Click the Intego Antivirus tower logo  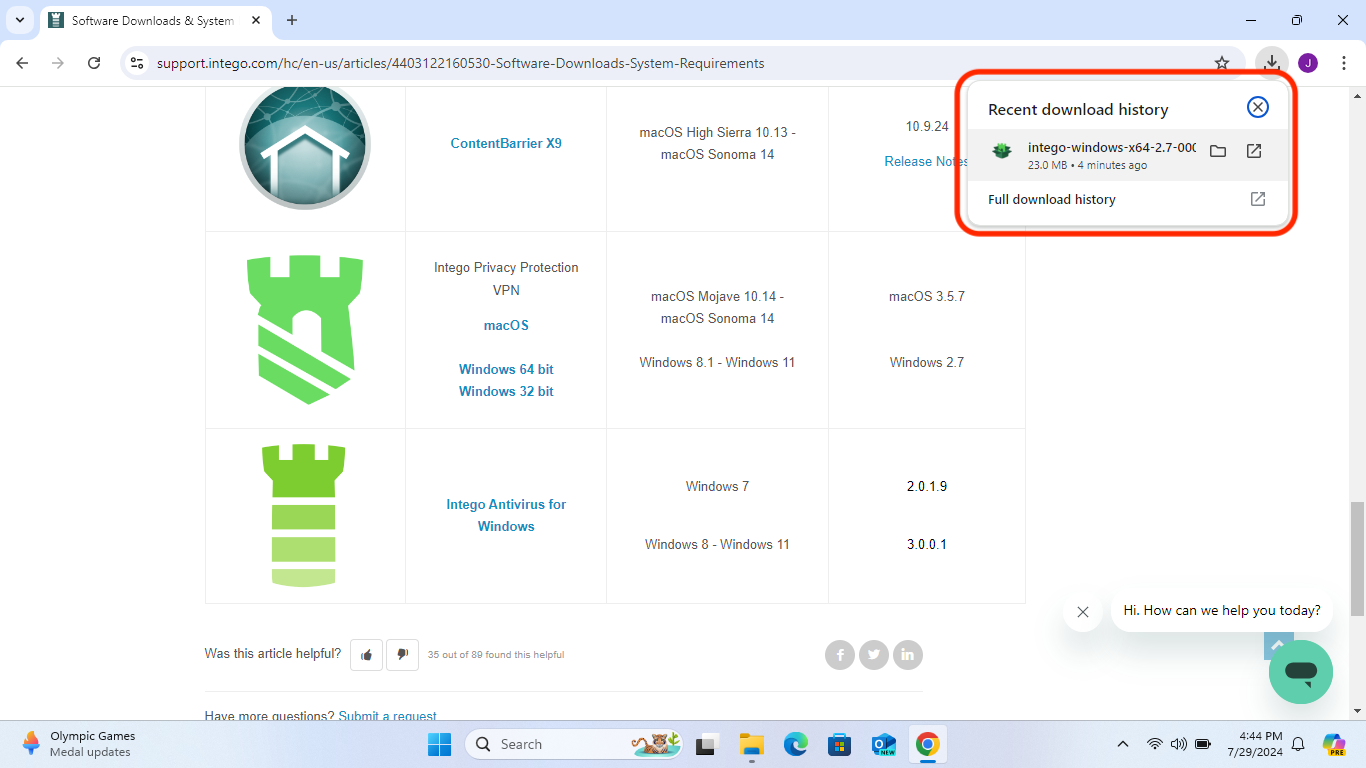(x=304, y=516)
